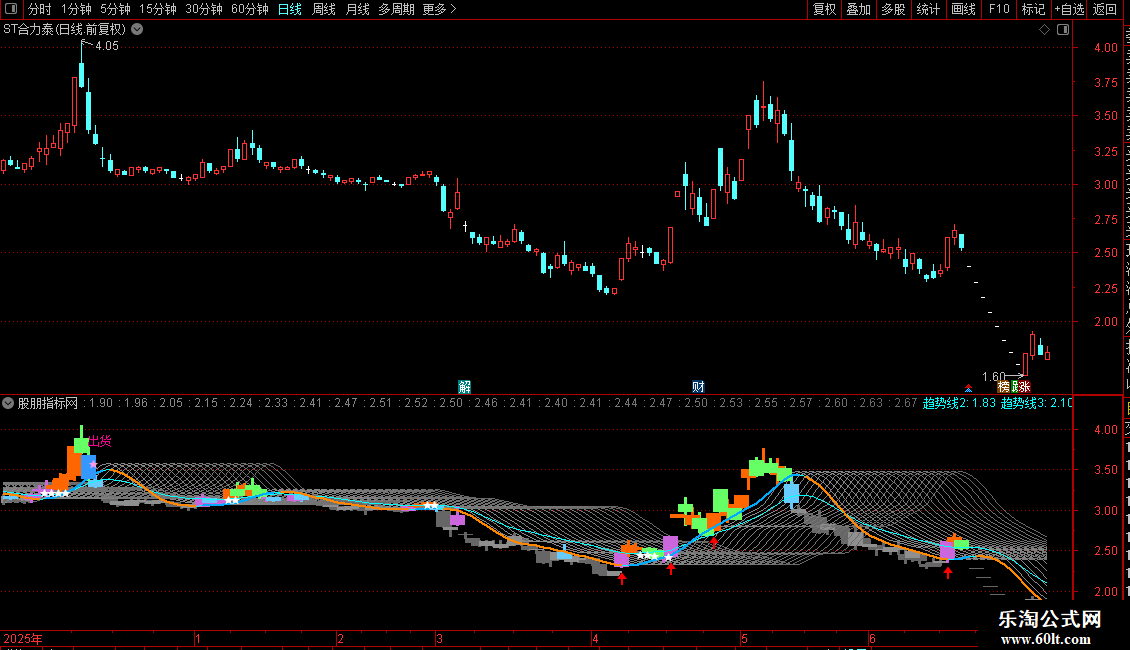Viewport: 1130px width, 650px height.
Task: Click the 统计 statistics button
Action: coord(928,9)
